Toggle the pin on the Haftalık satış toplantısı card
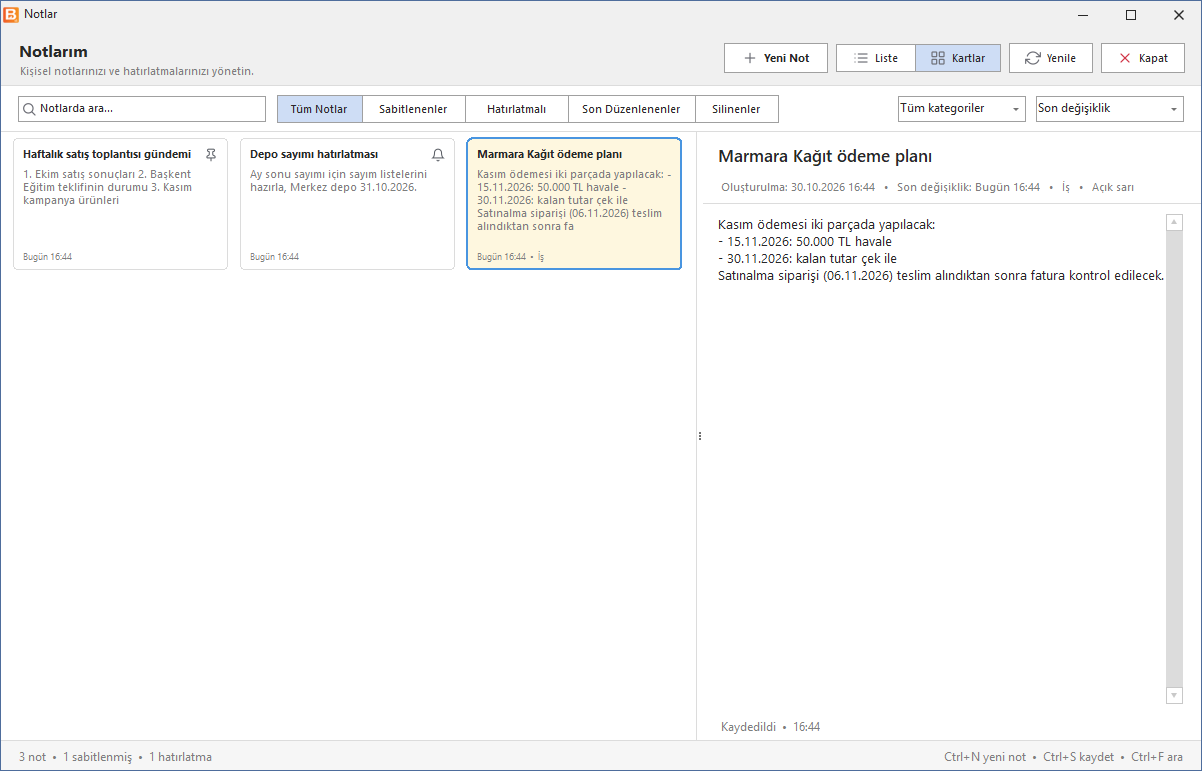Viewport: 1202px width, 771px height. [x=210, y=155]
